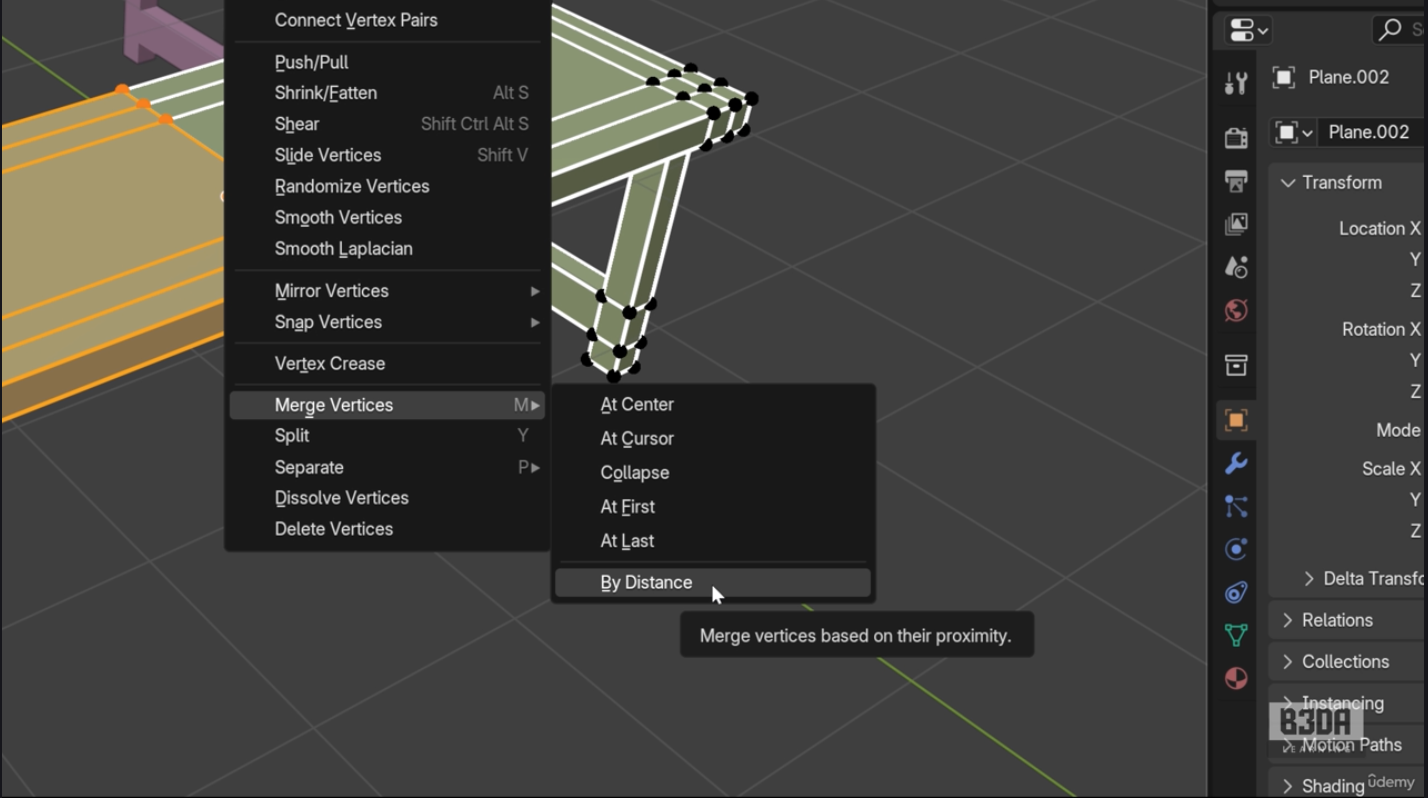
Task: Click the Plane.002 object name field
Action: coord(1371,132)
